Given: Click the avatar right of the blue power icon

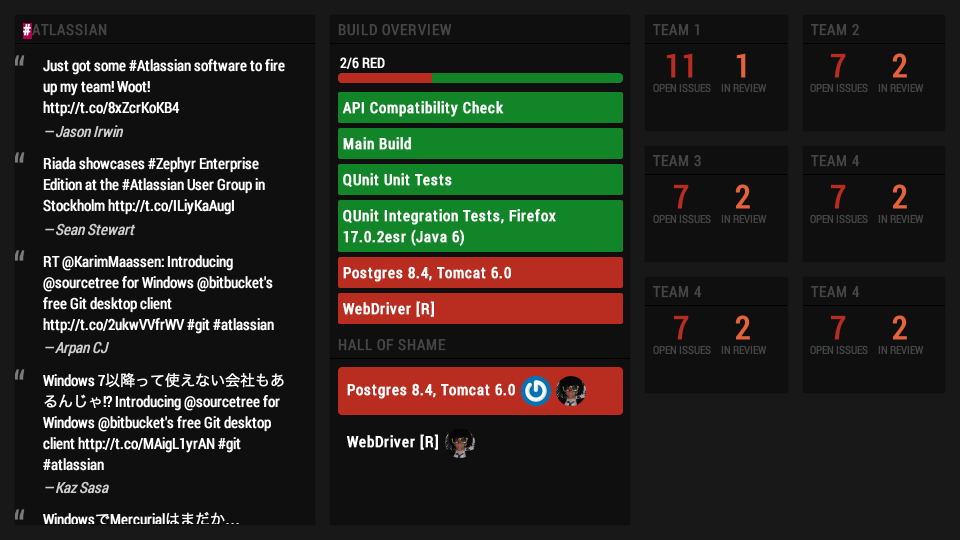Looking at the screenshot, I should [x=571, y=391].
